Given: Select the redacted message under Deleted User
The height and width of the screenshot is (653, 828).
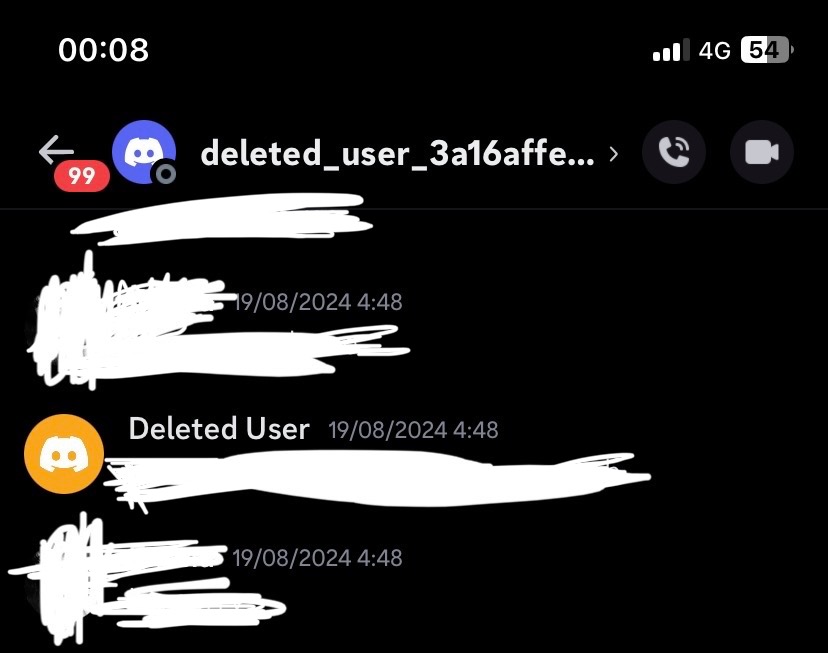Looking at the screenshot, I should [378, 478].
